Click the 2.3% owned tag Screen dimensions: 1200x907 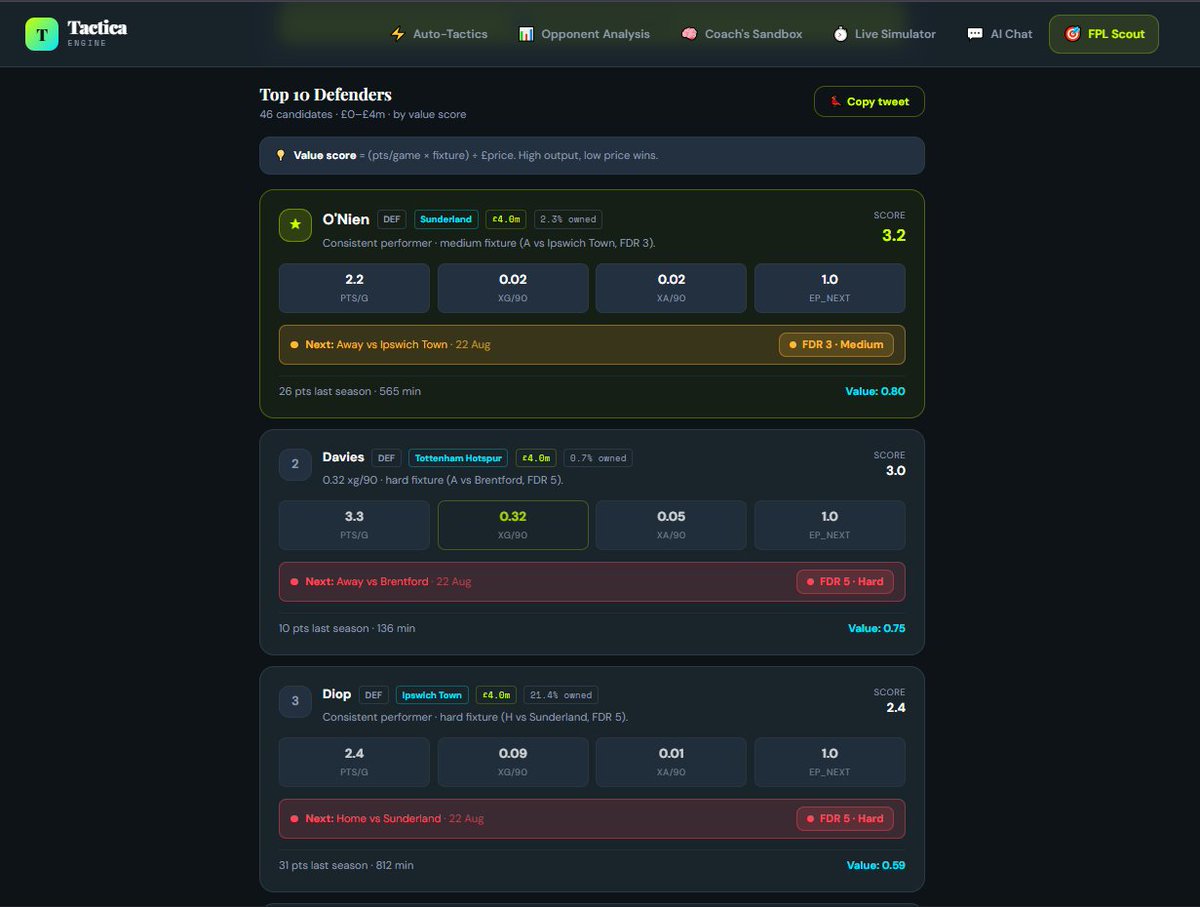[568, 219]
